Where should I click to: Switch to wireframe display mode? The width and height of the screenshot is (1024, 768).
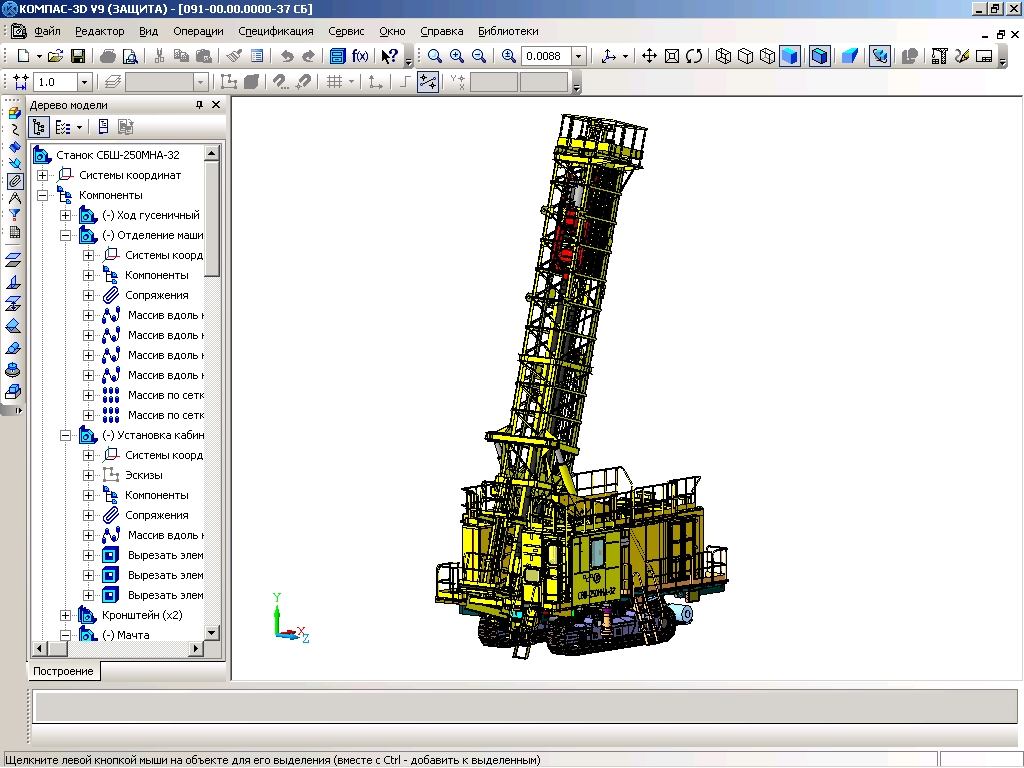(723, 56)
